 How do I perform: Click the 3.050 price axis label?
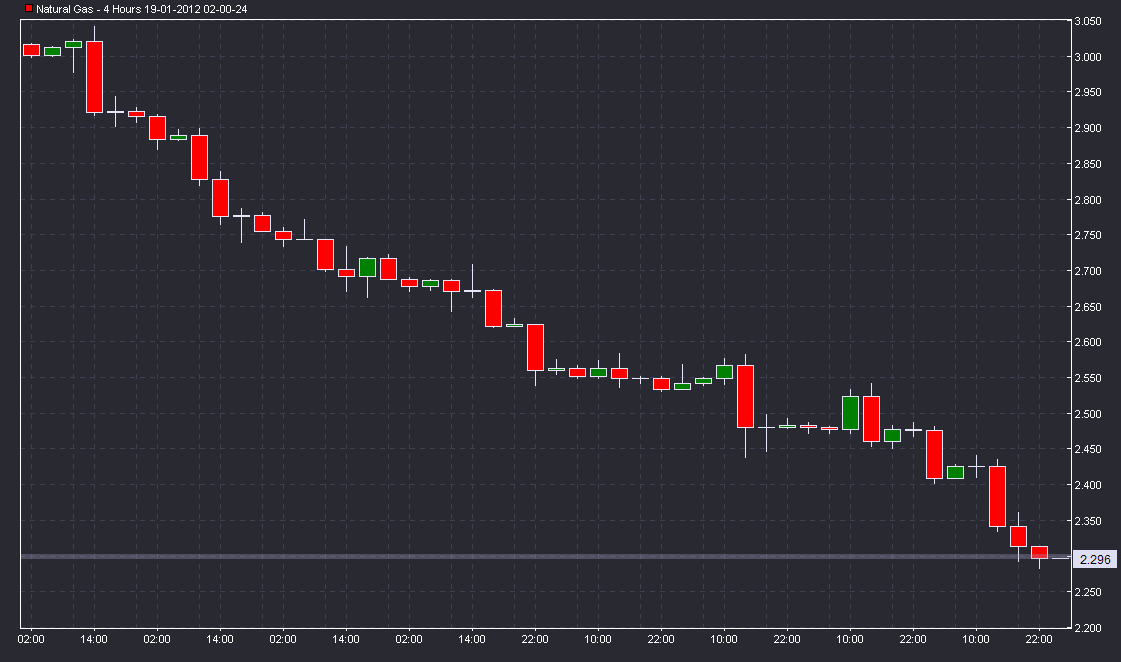pyautogui.click(x=1088, y=21)
